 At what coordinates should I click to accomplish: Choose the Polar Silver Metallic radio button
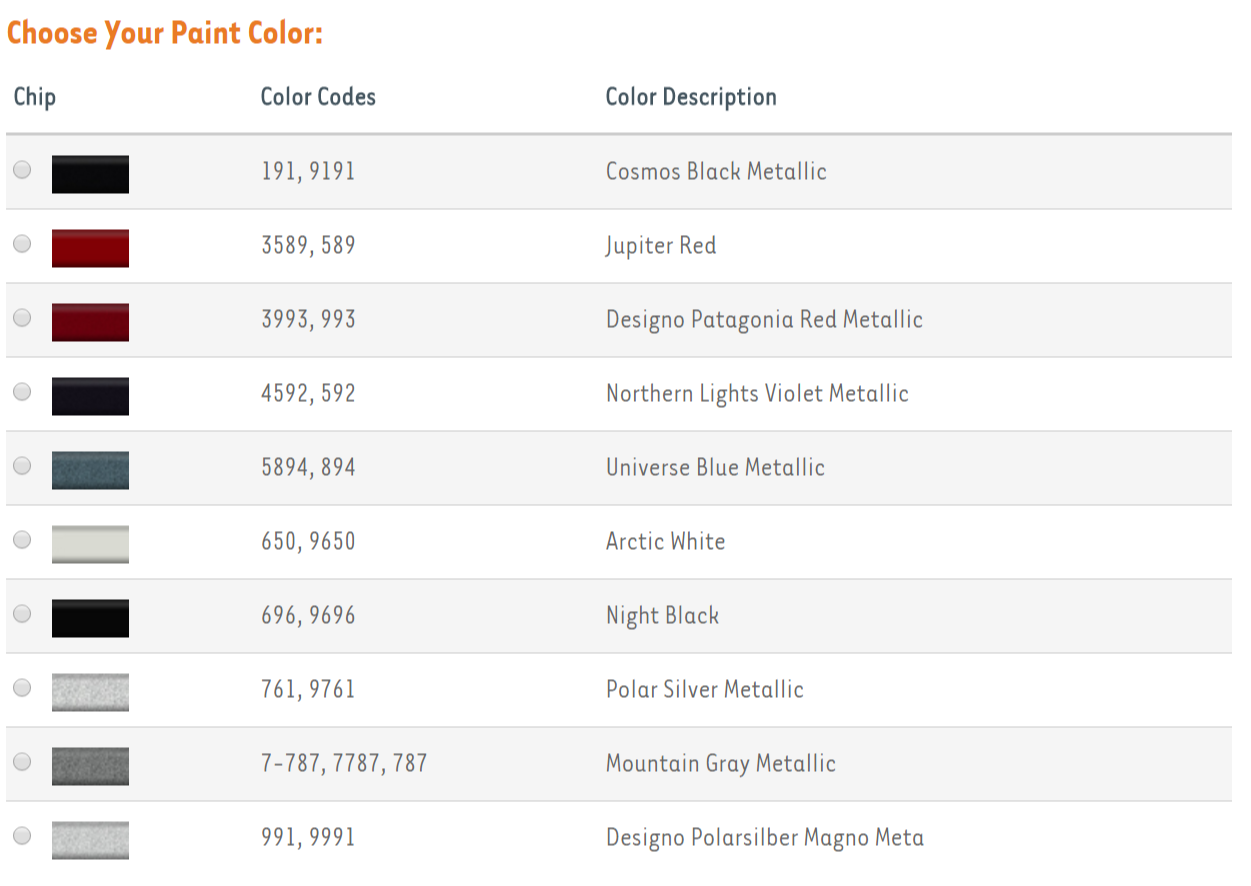[22, 688]
